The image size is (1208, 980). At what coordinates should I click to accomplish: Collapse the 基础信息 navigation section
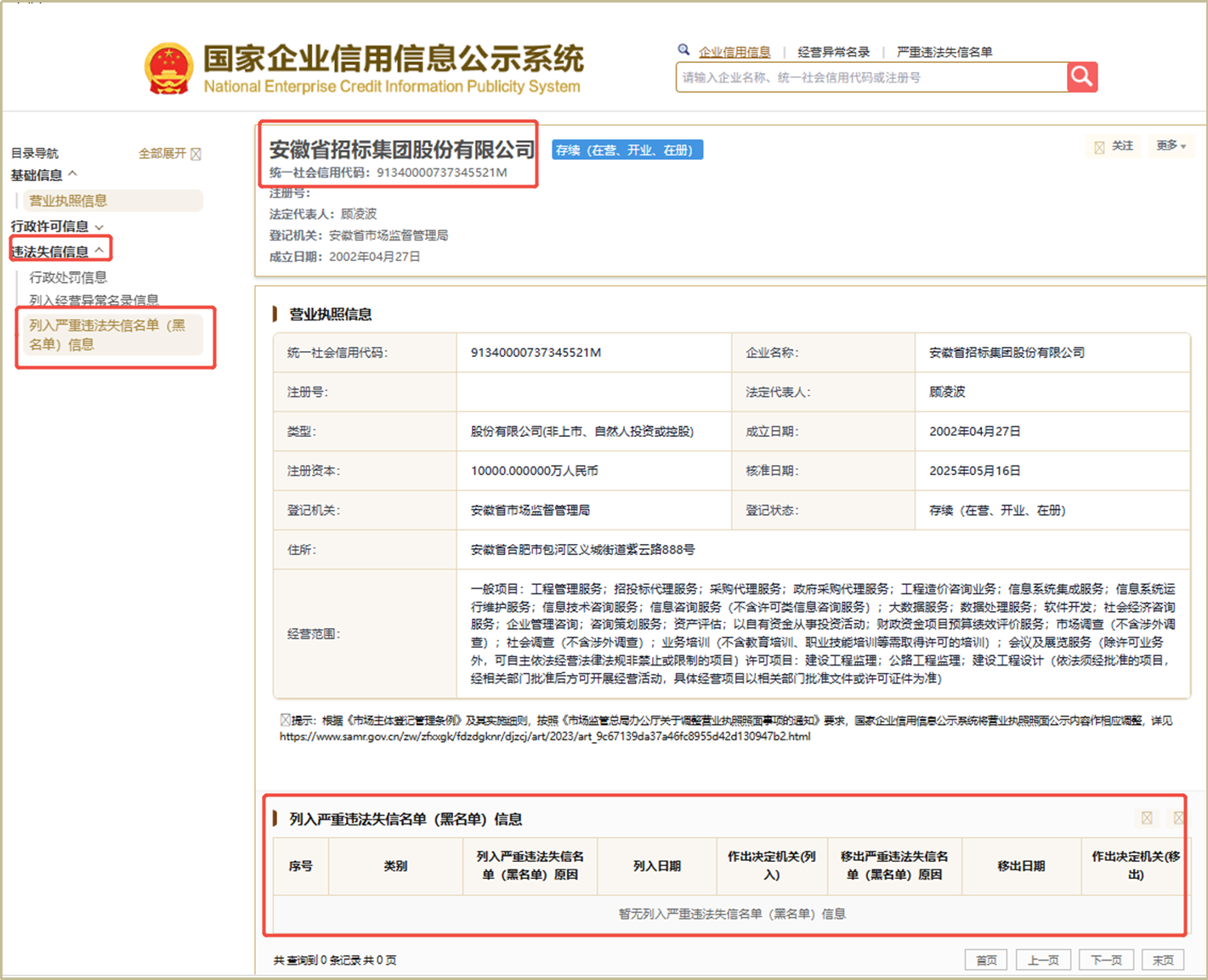44,175
